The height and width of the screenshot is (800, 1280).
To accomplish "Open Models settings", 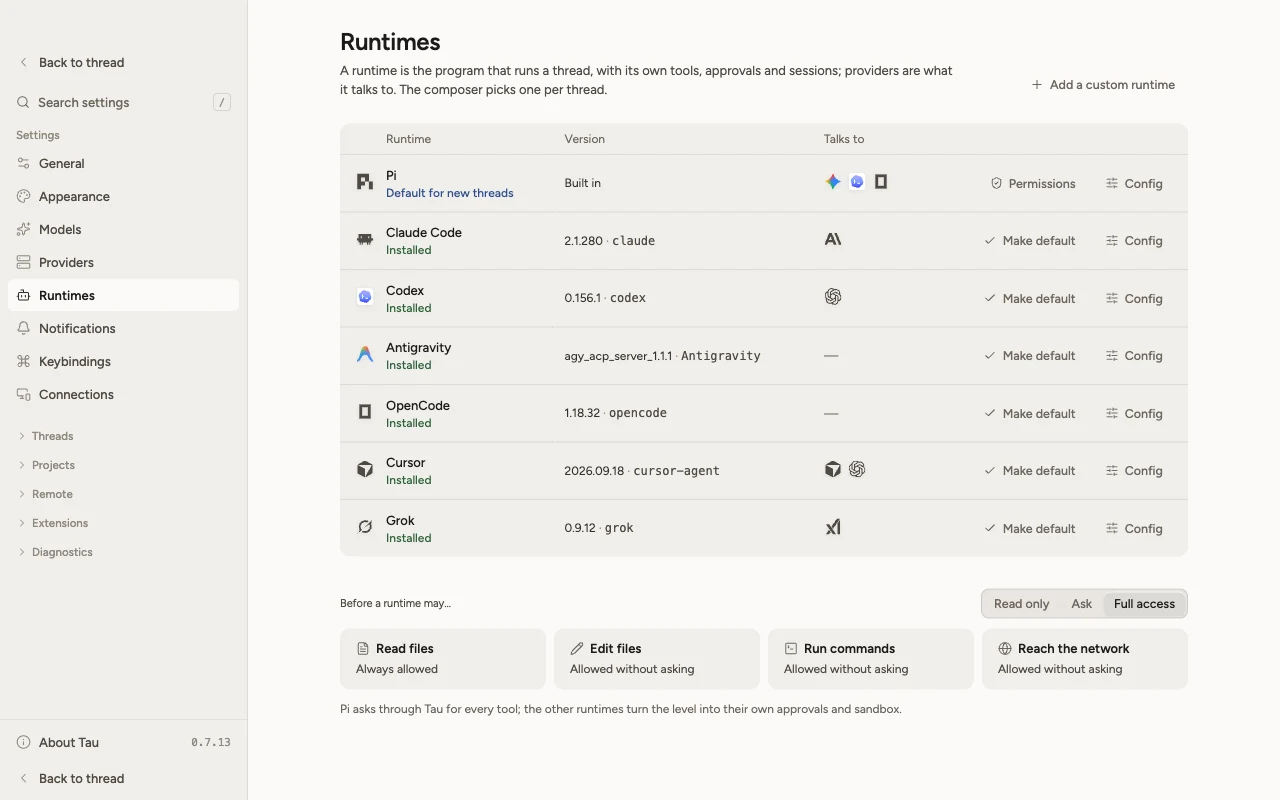I will coord(123,229).
